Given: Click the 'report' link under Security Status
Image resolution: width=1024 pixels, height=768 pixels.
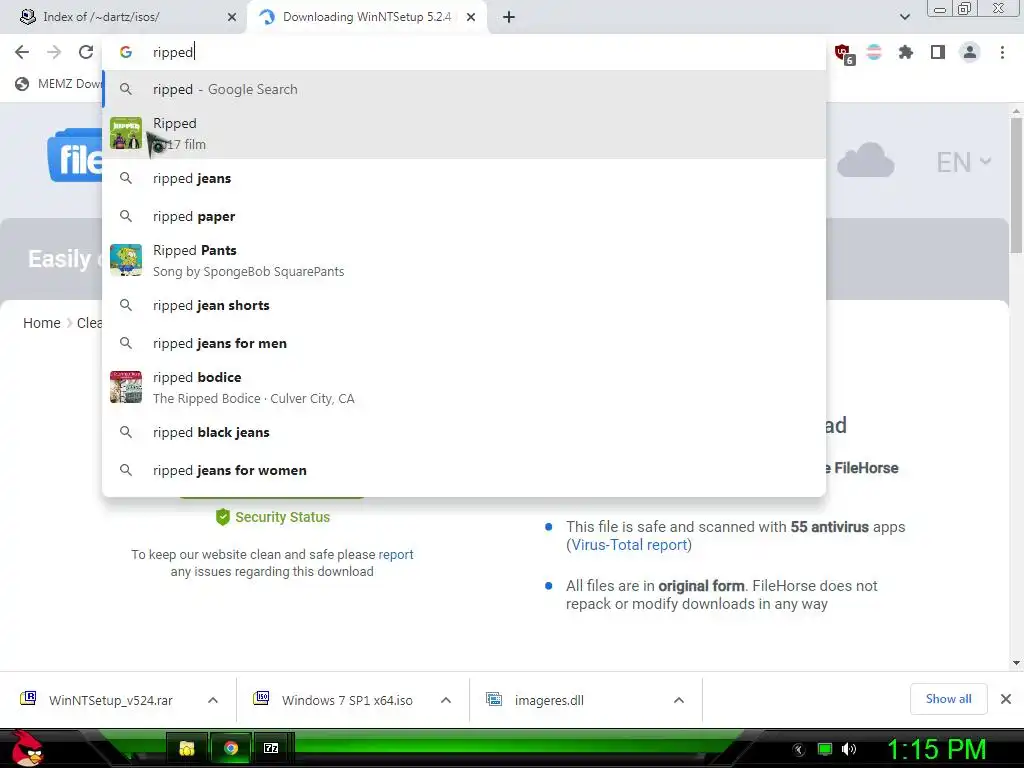Looking at the screenshot, I should (x=396, y=554).
